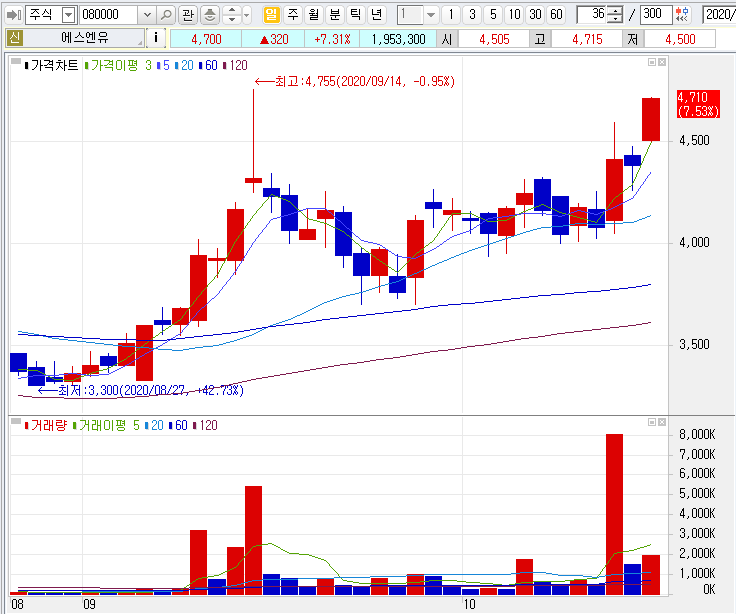Click the low price 4,500

coord(680,39)
